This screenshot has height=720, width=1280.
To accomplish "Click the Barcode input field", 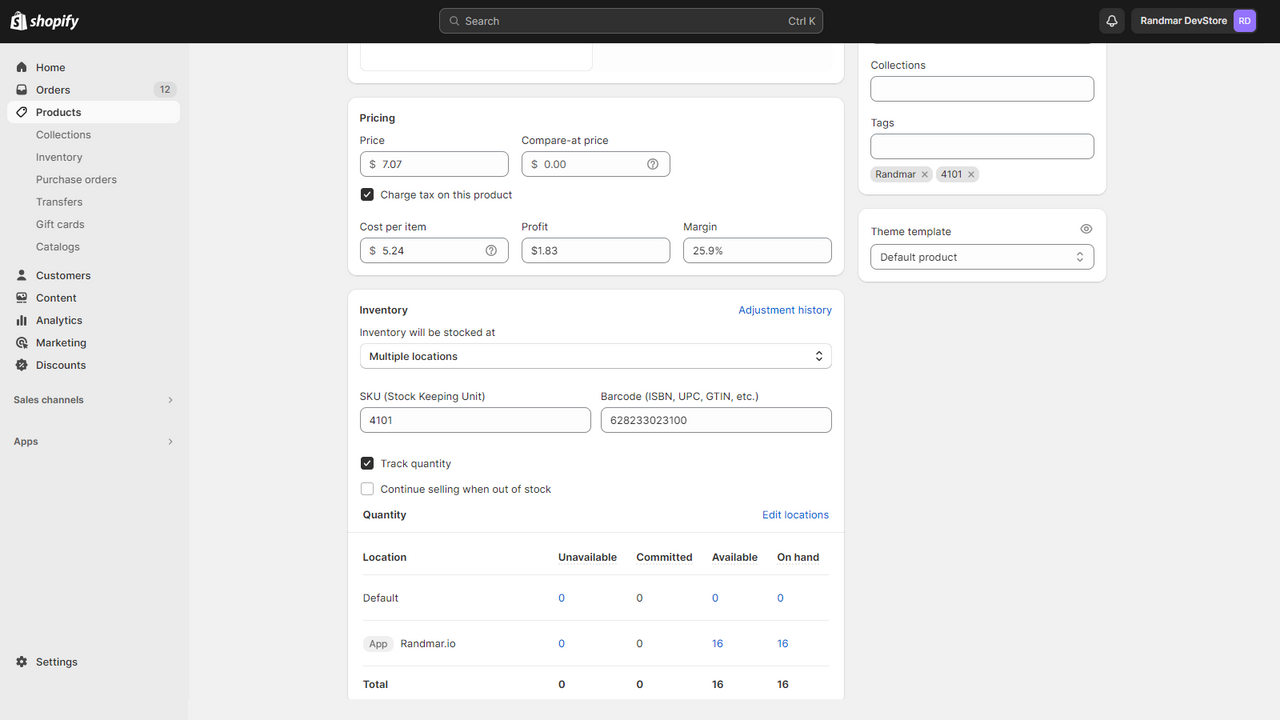I will 716,420.
